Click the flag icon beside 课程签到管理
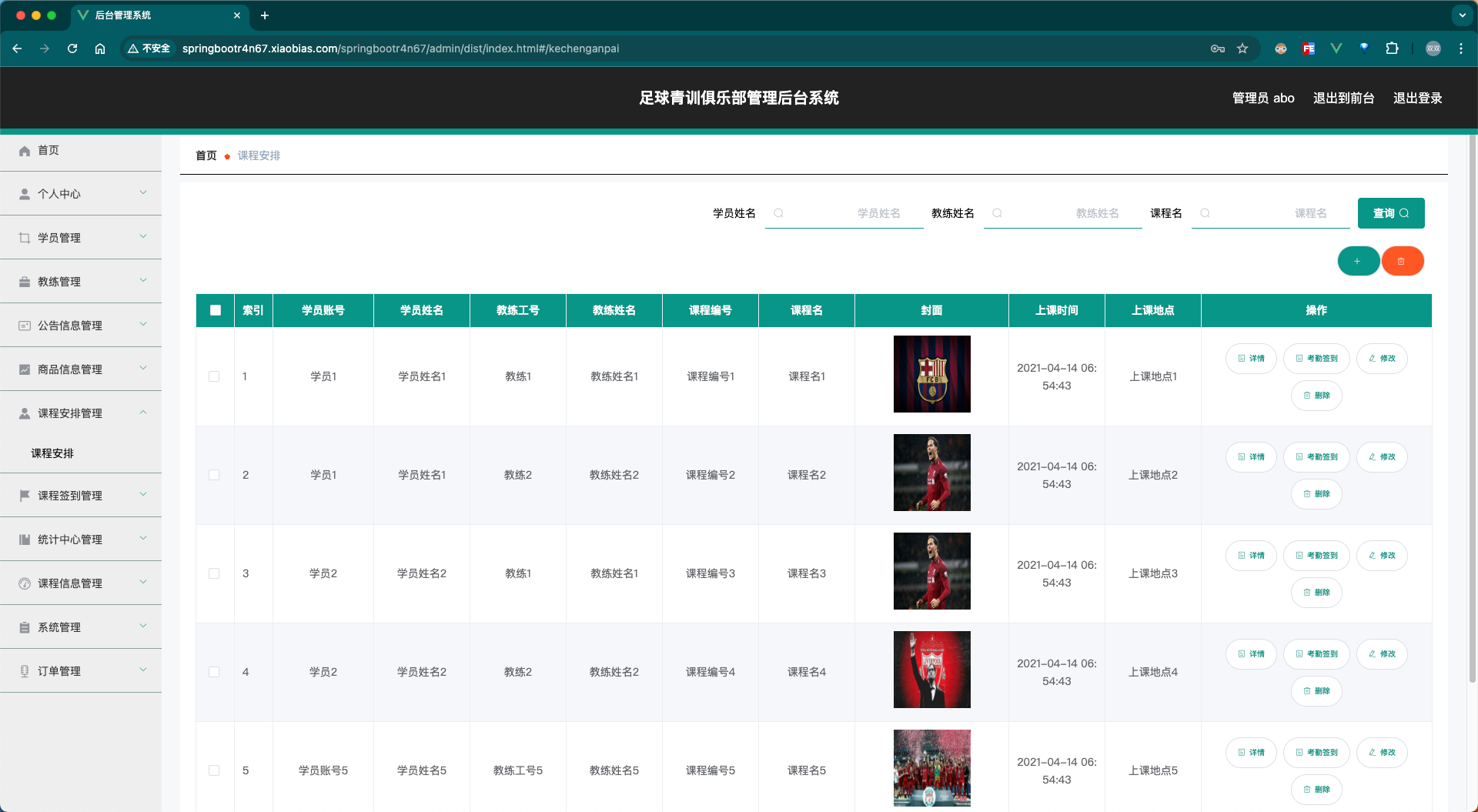Screen dimensions: 1478x812 coord(25,496)
